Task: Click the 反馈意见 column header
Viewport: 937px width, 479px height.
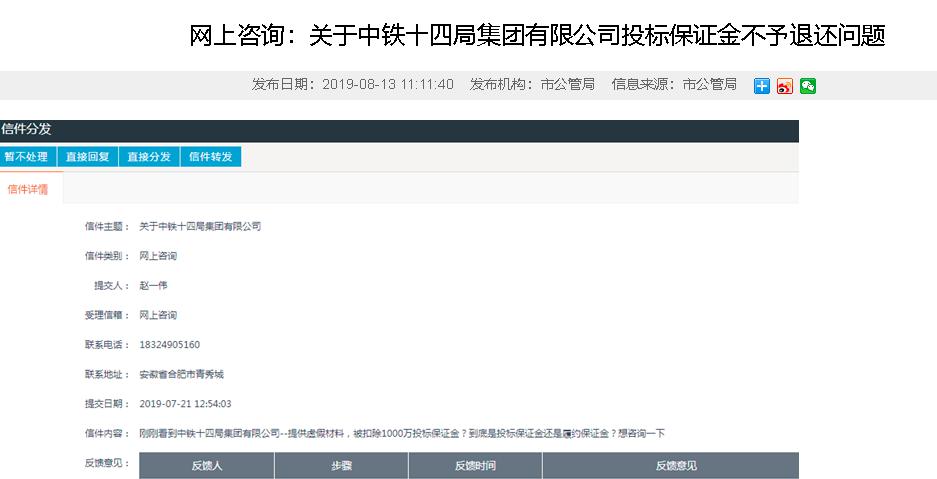Action: point(670,465)
